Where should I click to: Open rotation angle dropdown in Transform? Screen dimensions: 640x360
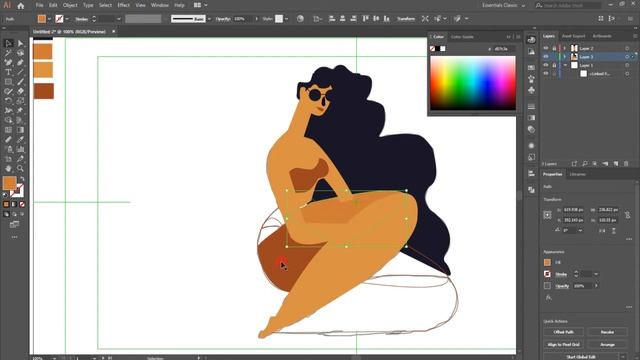(580, 231)
